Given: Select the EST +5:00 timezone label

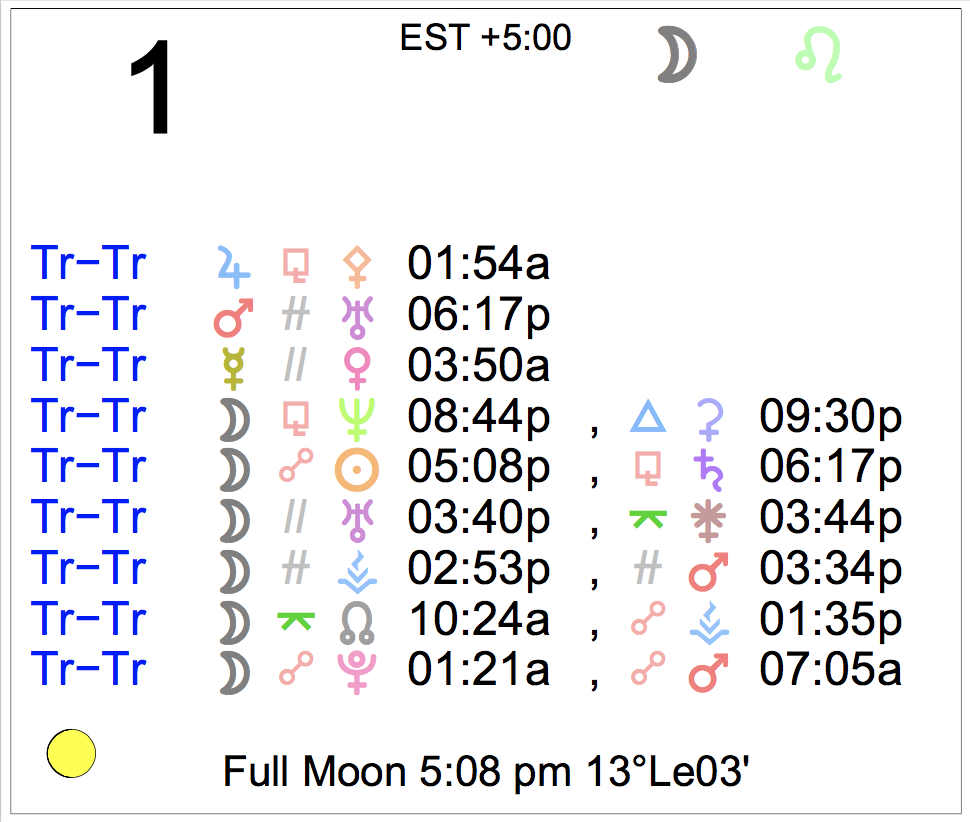Looking at the screenshot, I should (485, 38).
